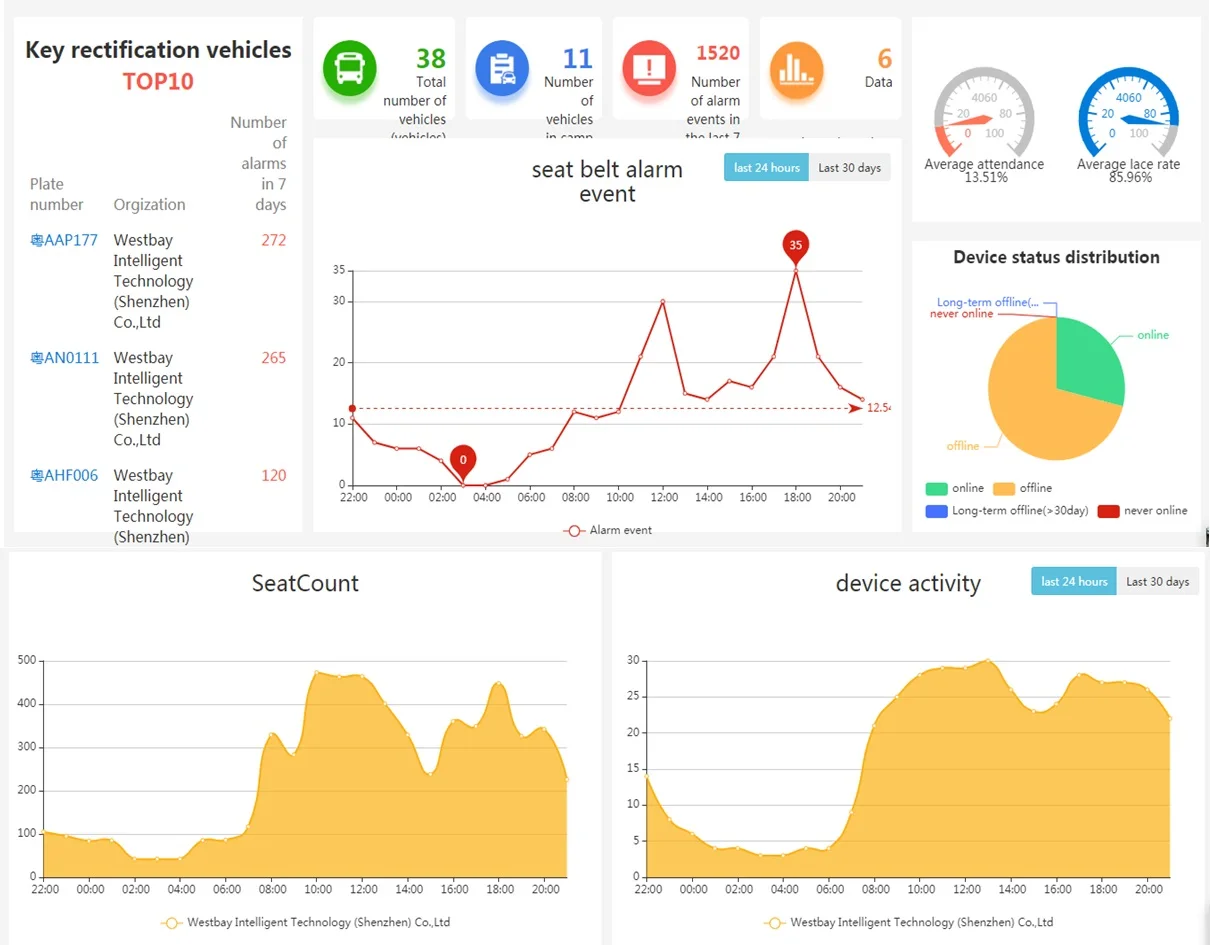This screenshot has height=945, width=1210.
Task: Toggle the SeatCount Westbay legend series
Action: (306, 922)
